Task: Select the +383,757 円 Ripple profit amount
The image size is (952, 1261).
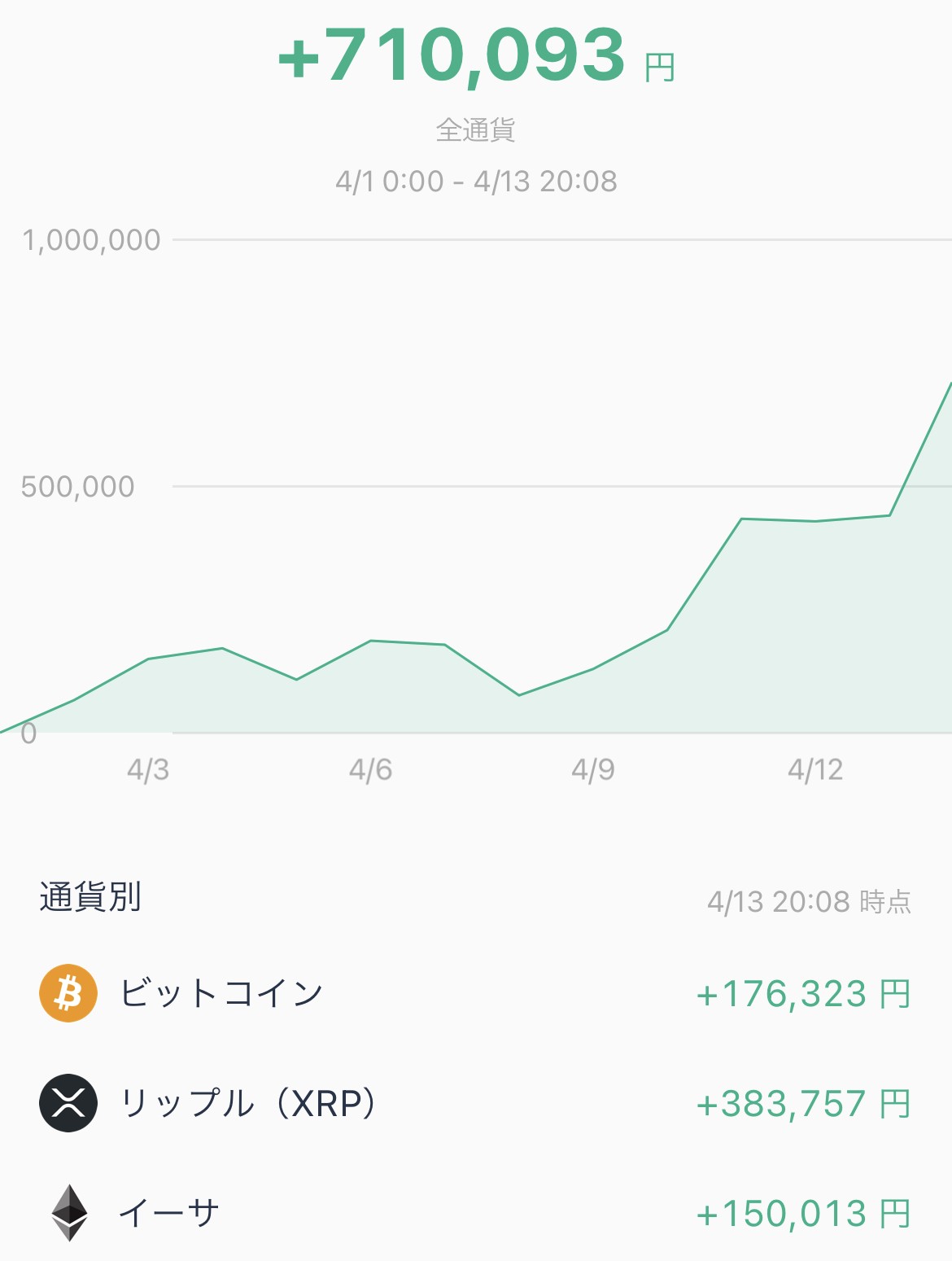Action: pos(803,1104)
